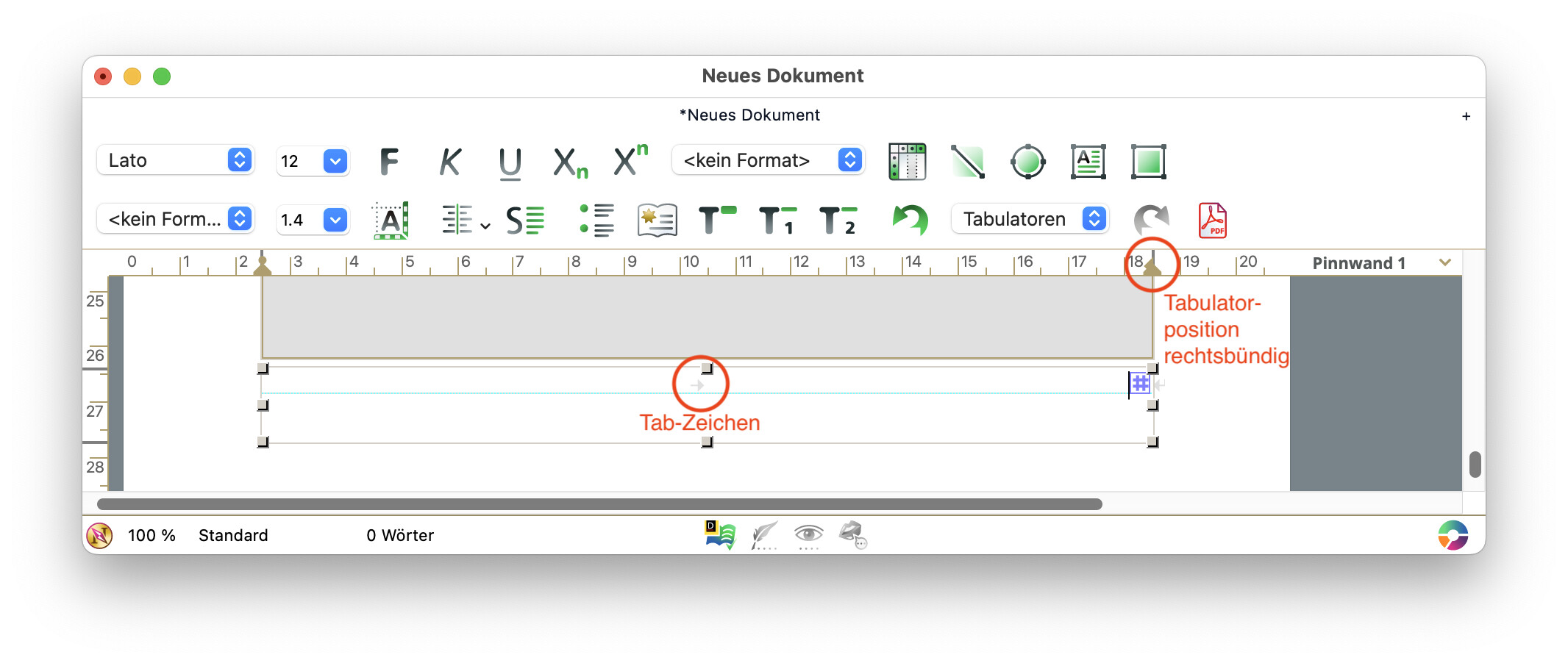Expand the Pinnwand 1 chevron
The width and height of the screenshot is (1568, 663).
pyautogui.click(x=1444, y=262)
